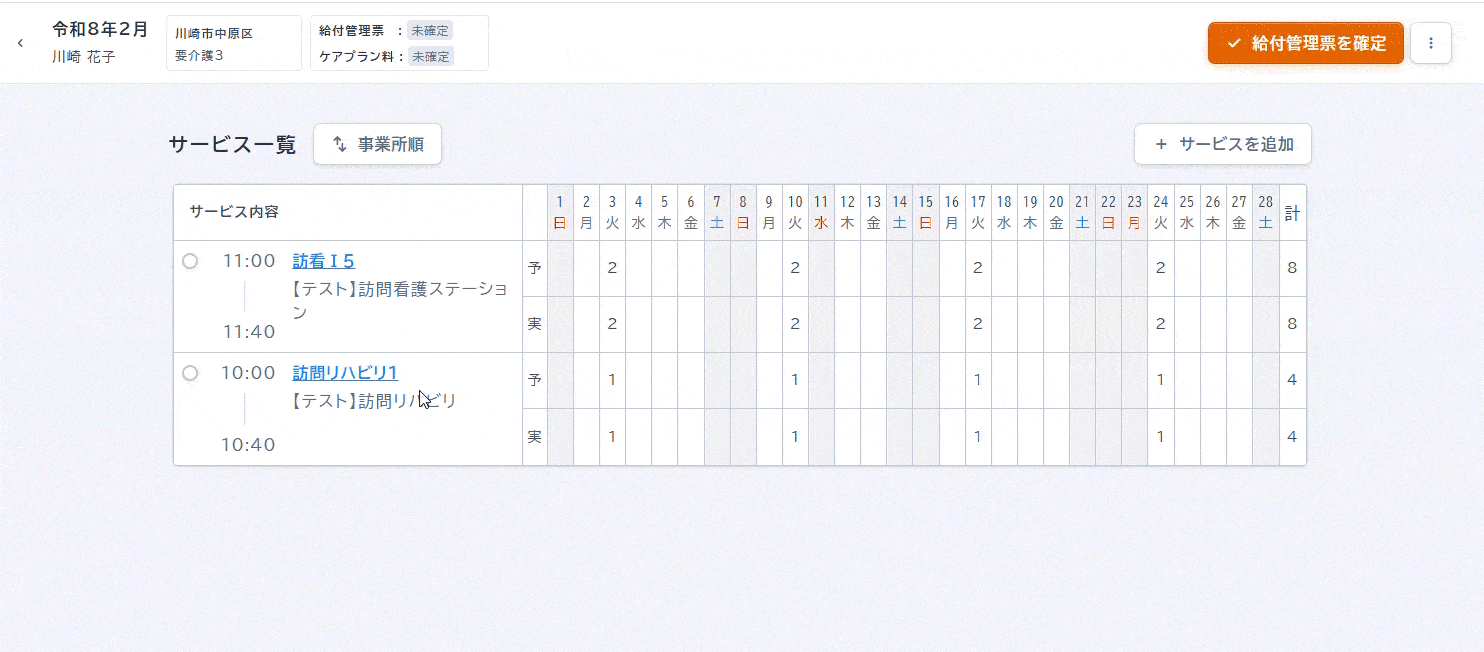Screen dimensions: 1484x652
Task: Click 訪看Ⅰ5 planned cell for day 3
Action: click(x=612, y=268)
